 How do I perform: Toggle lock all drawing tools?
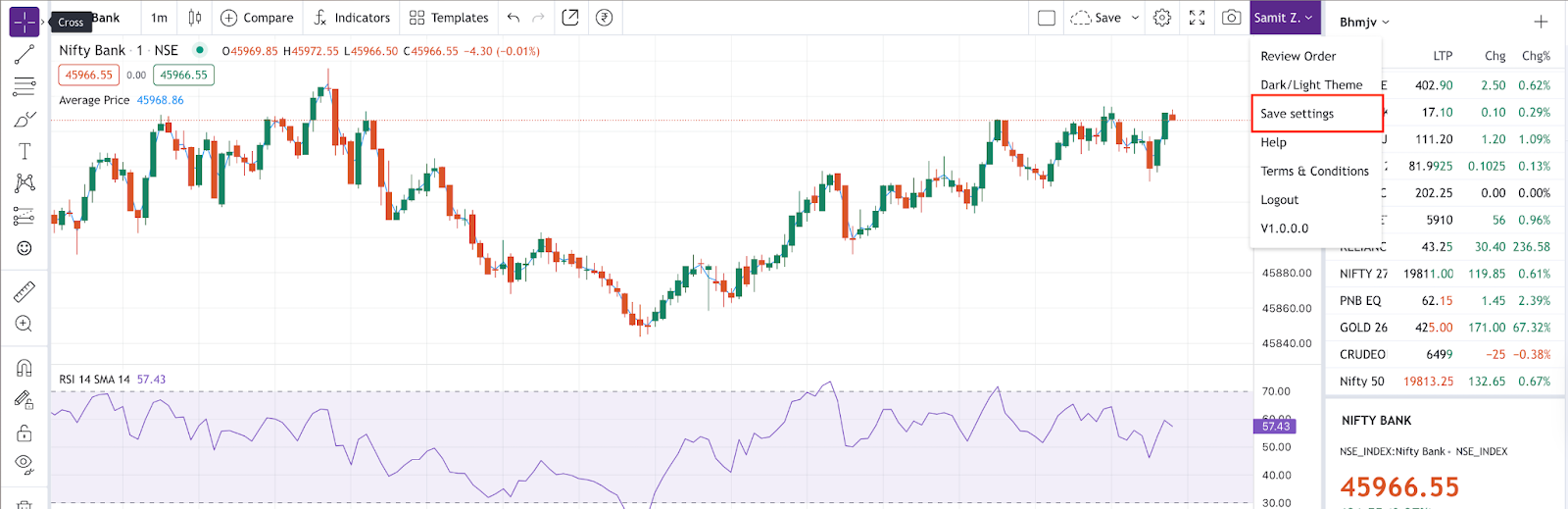click(24, 433)
